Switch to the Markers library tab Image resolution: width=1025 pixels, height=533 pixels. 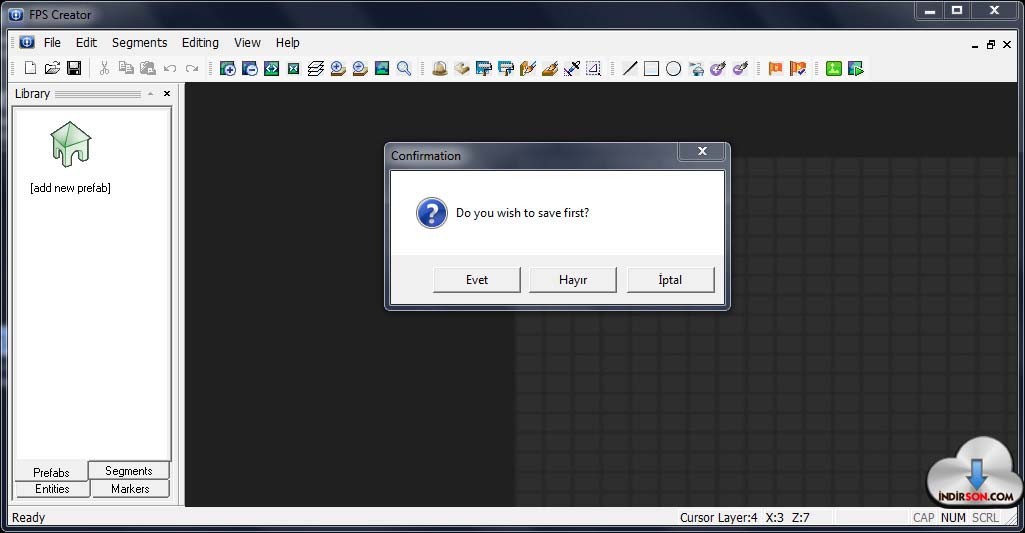(130, 489)
